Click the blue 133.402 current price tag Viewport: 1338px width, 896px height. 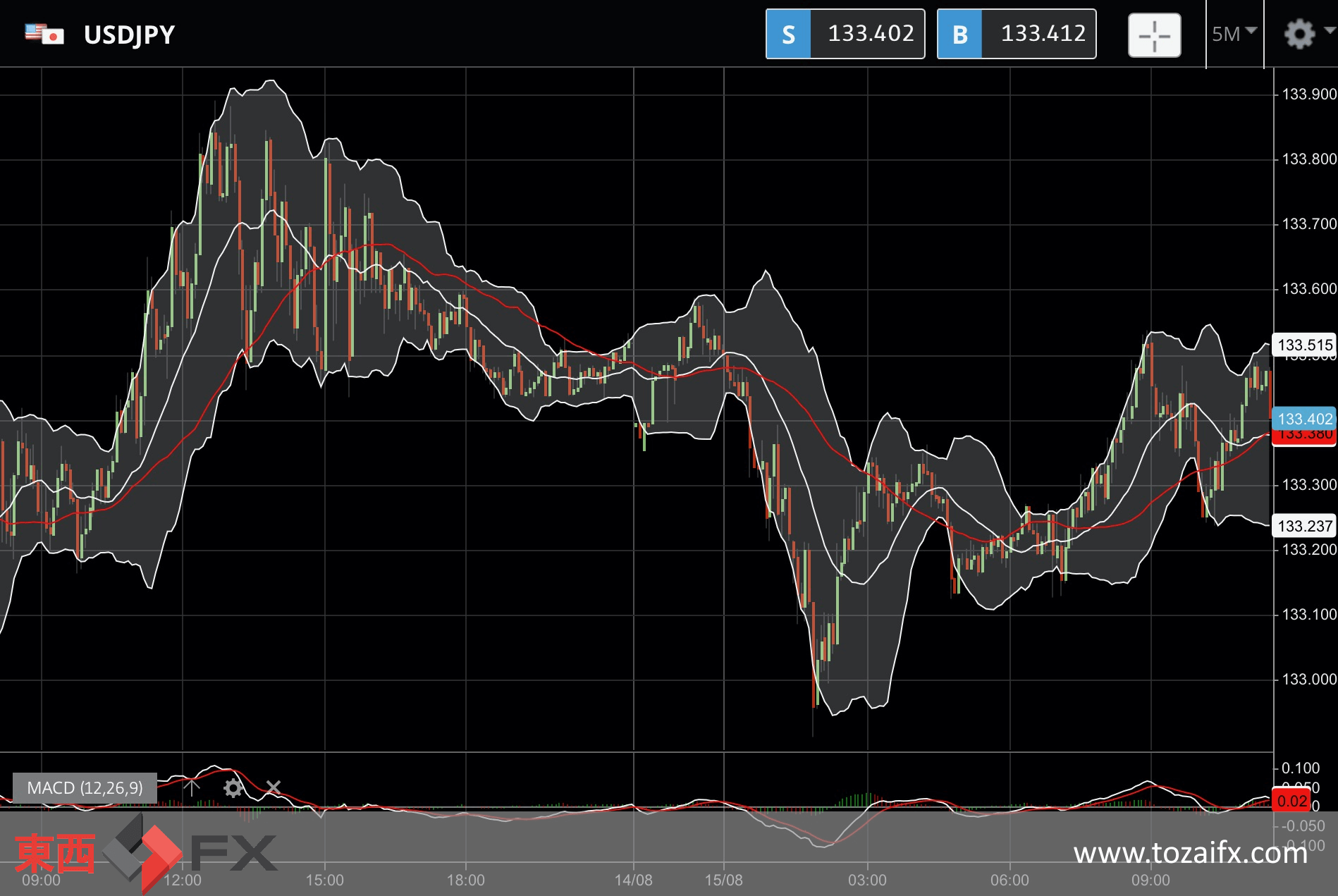pyautogui.click(x=1304, y=419)
